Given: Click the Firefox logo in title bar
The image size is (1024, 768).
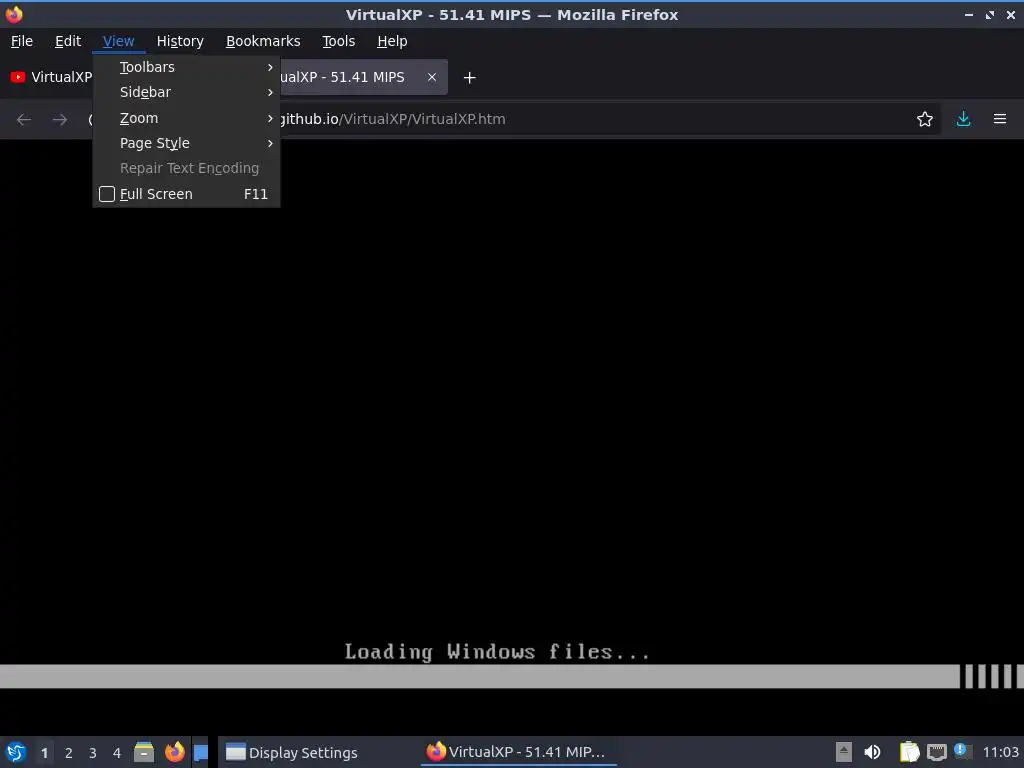Looking at the screenshot, I should pyautogui.click(x=14, y=14).
